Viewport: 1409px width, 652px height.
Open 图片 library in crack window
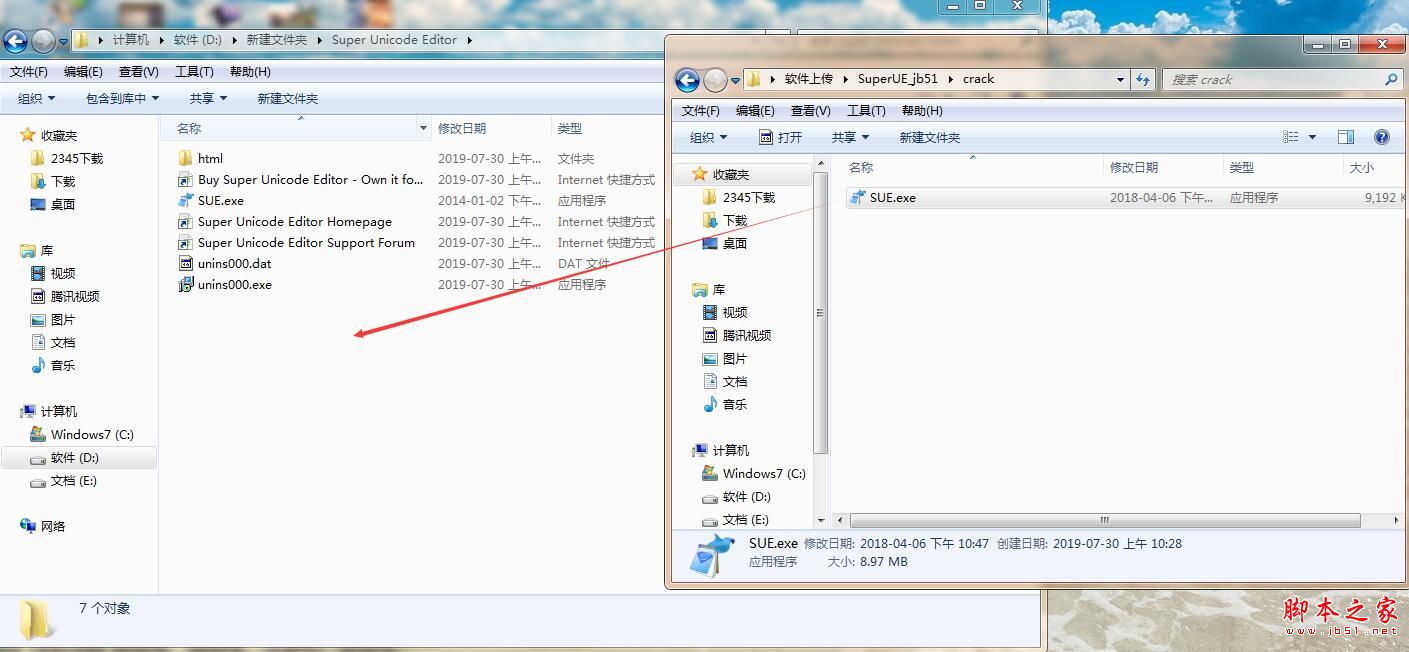[724, 358]
